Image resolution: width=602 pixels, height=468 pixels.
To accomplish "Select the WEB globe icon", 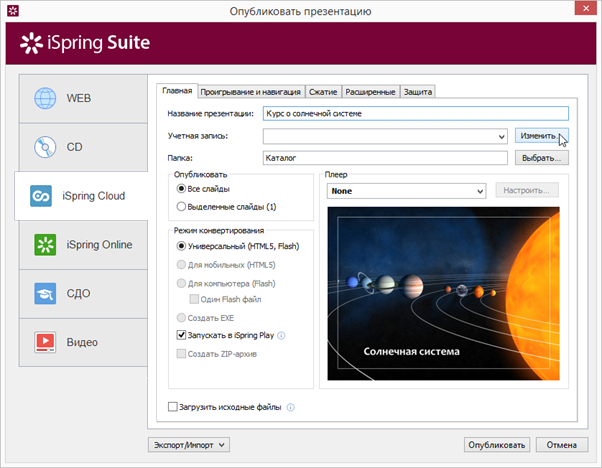I will point(45,98).
